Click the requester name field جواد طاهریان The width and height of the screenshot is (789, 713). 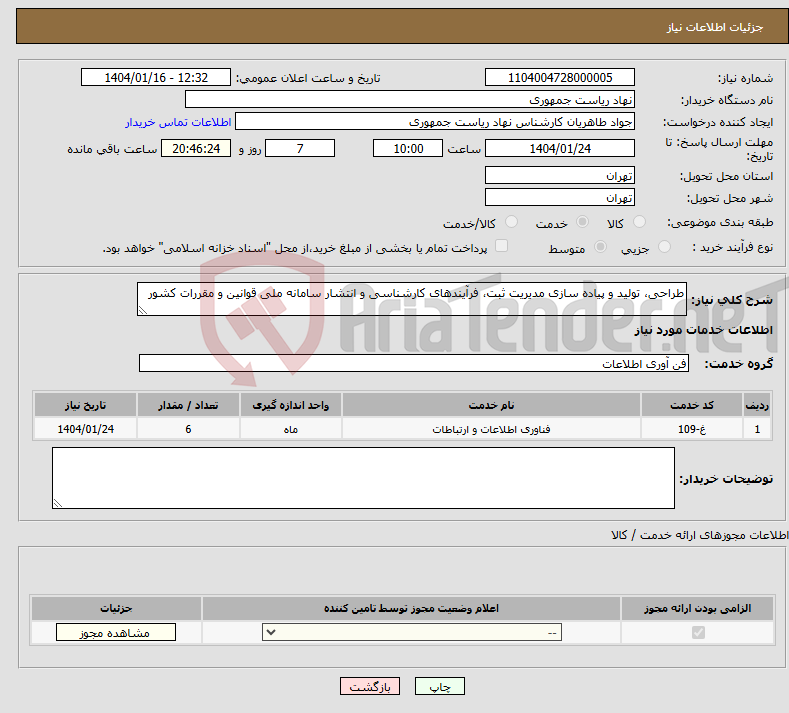435,122
